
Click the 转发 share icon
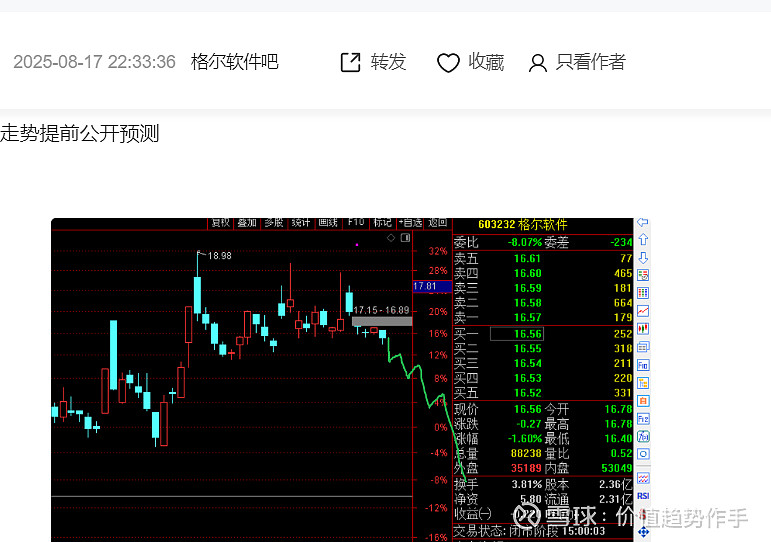click(x=351, y=62)
